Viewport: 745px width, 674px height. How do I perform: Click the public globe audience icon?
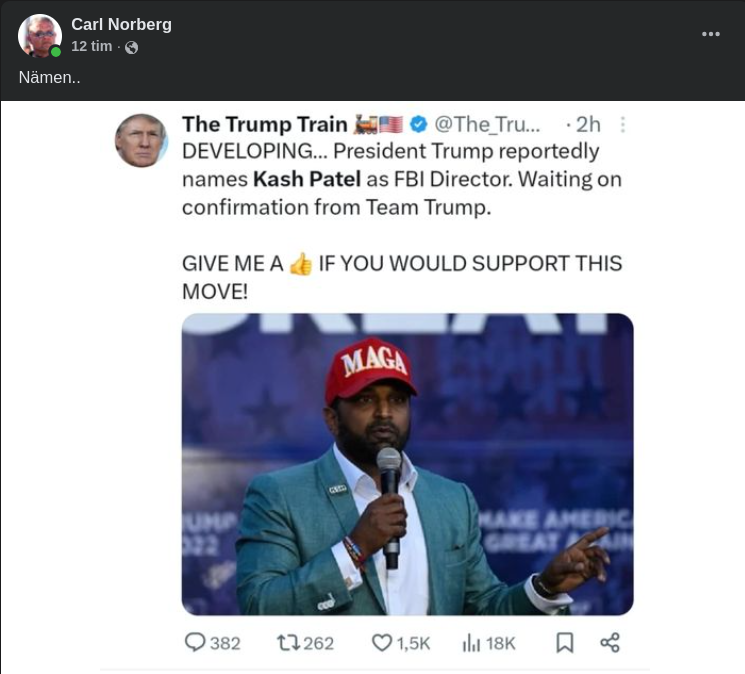131,47
